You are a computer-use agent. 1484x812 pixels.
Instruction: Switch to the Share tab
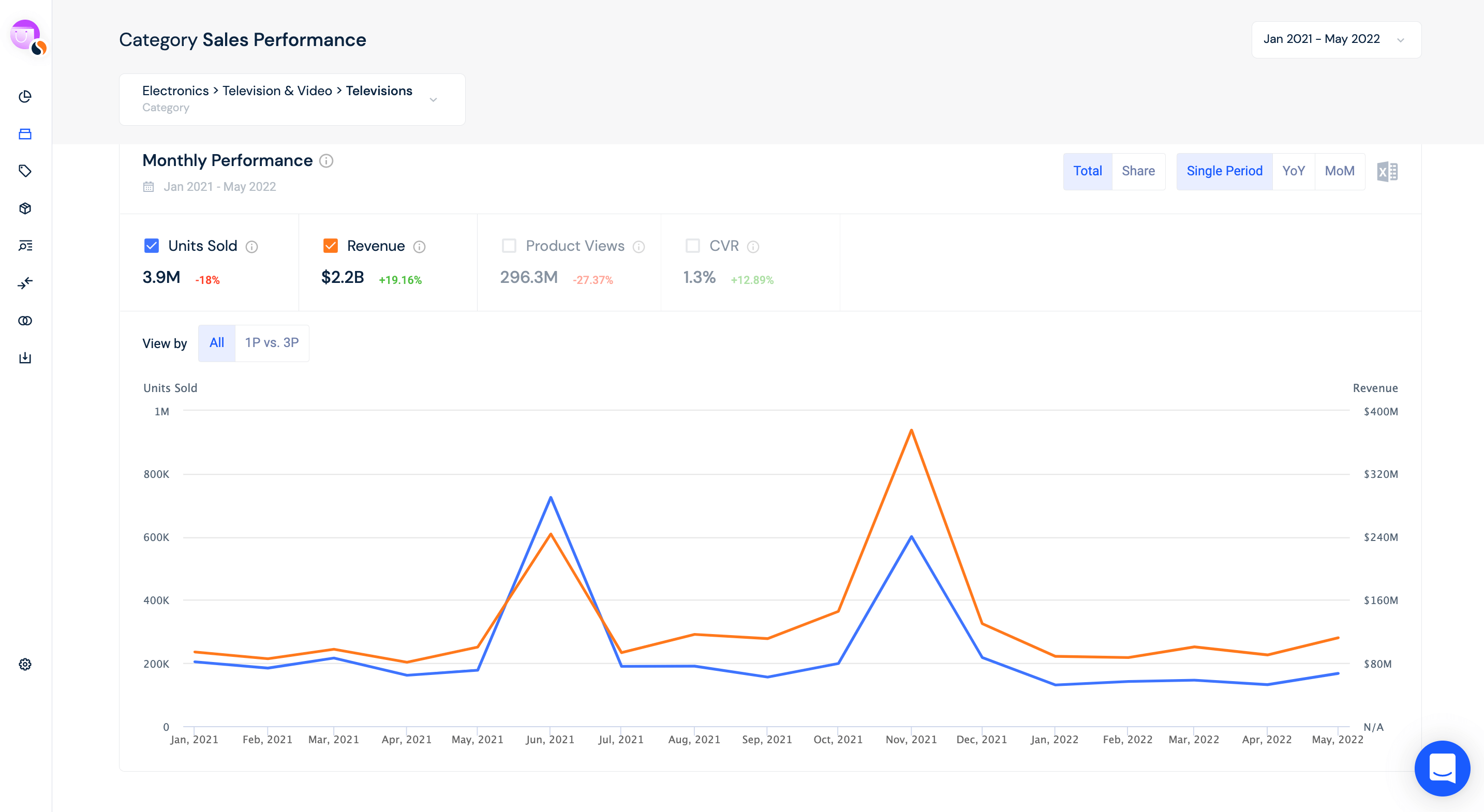[1138, 171]
